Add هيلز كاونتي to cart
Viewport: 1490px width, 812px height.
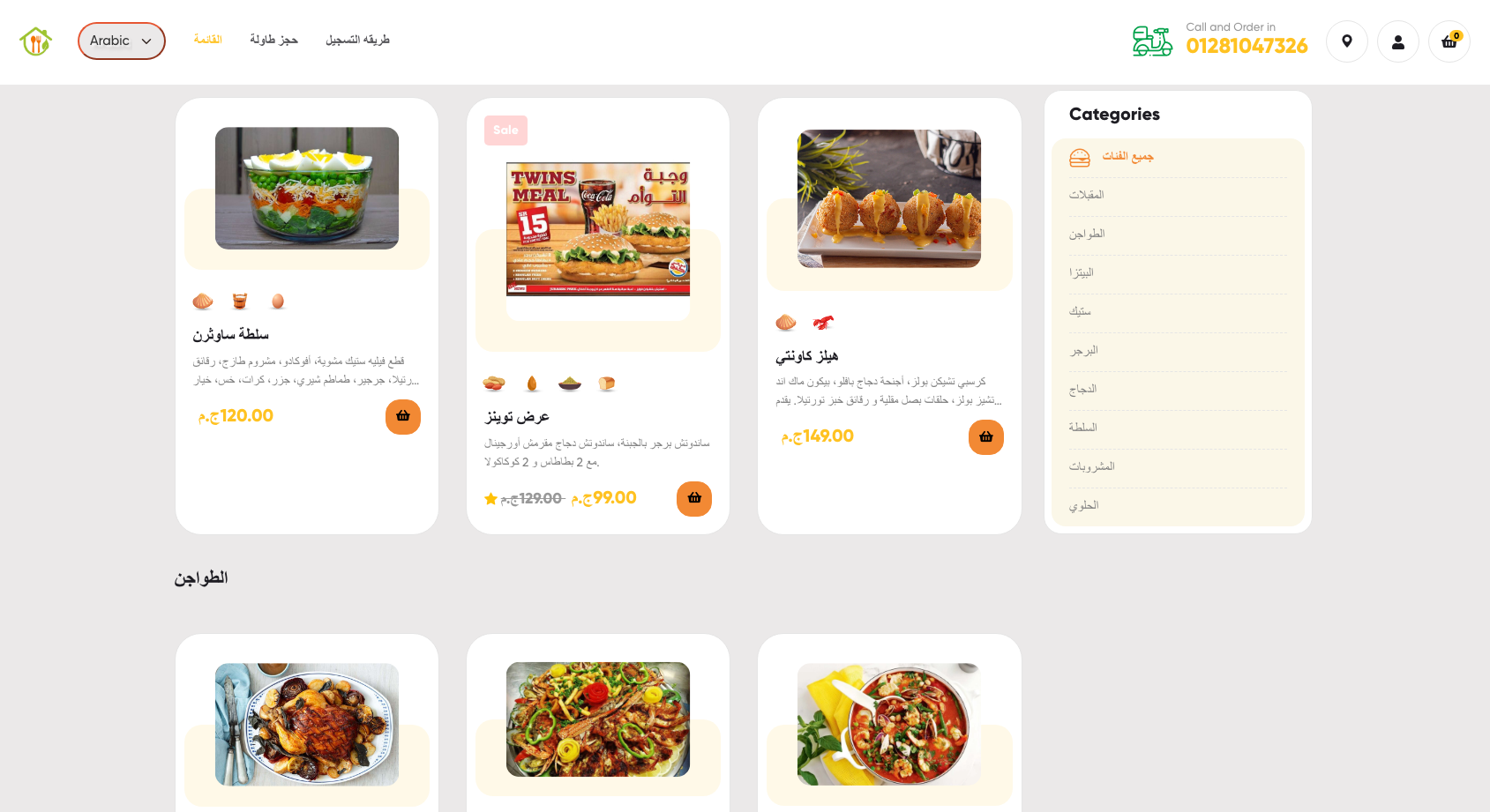tap(986, 437)
